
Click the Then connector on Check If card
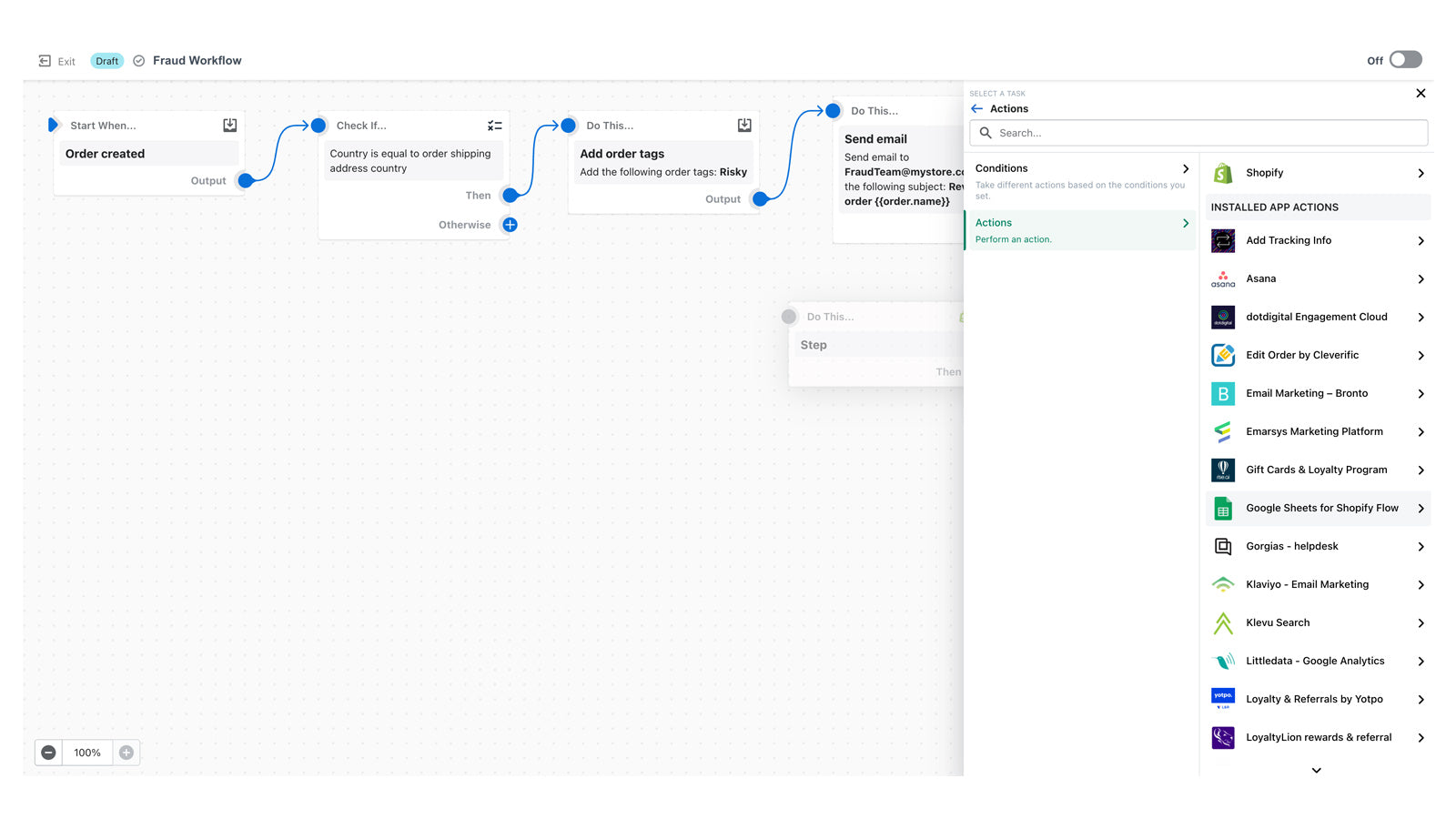pos(510,195)
